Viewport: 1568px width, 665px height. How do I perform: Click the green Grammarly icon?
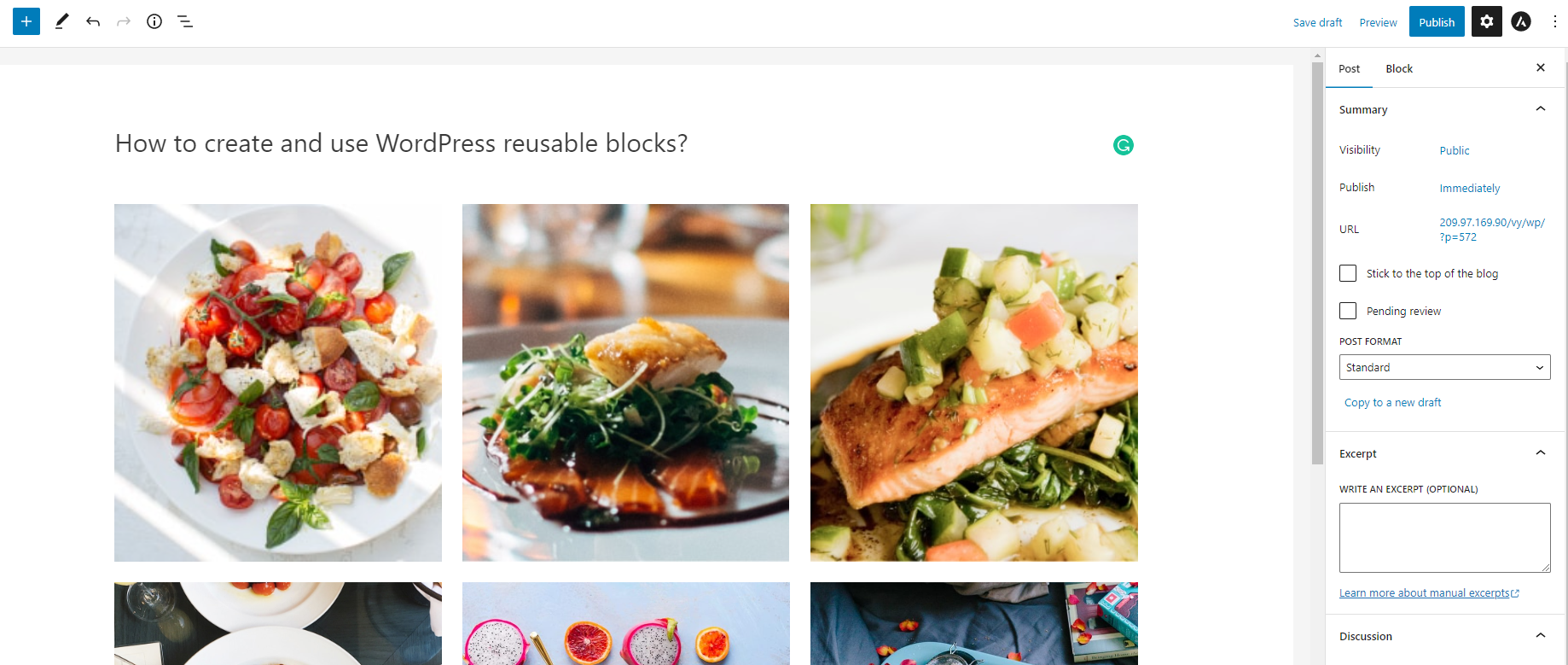coord(1124,145)
